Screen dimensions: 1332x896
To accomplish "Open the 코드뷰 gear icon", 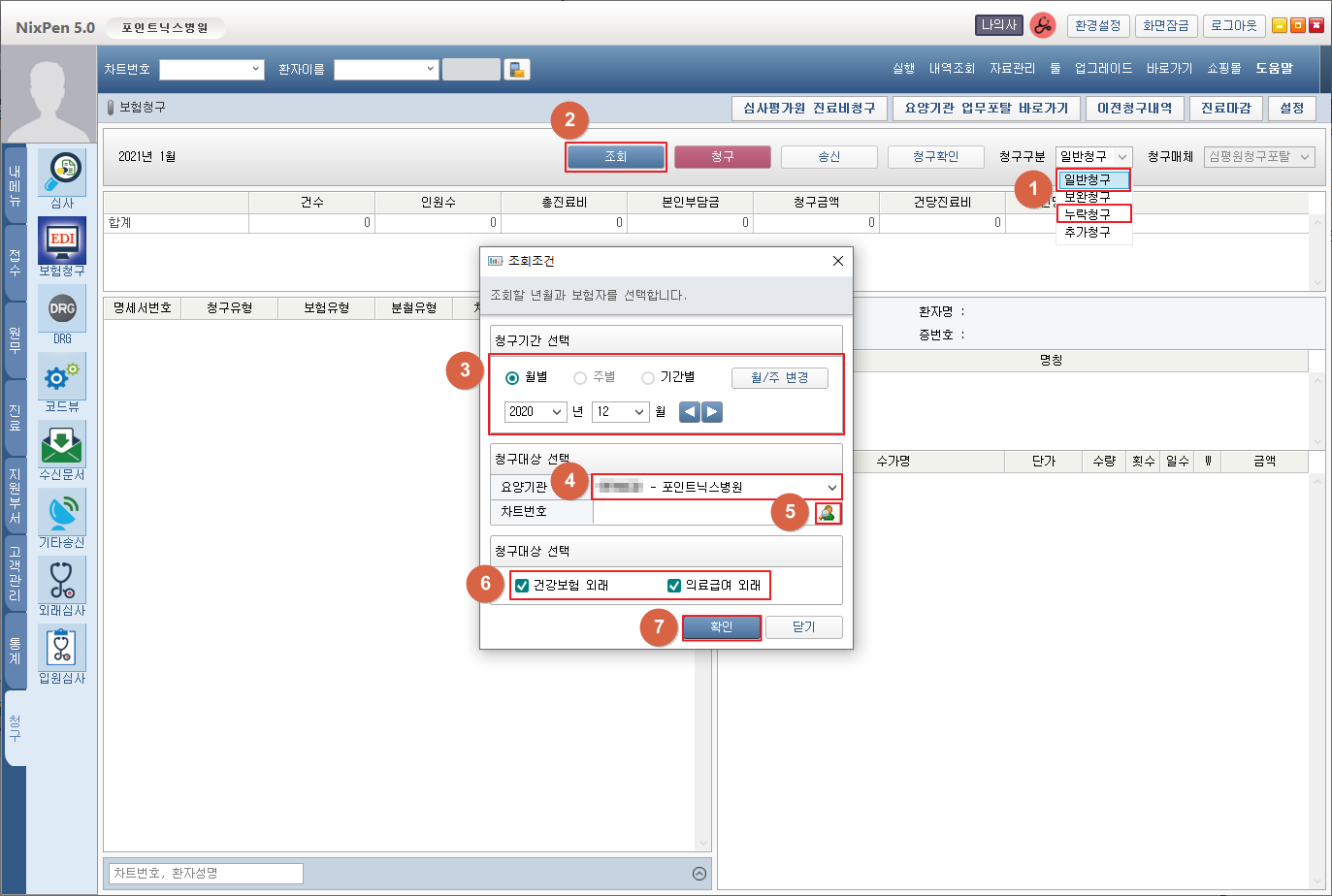I will (x=62, y=376).
